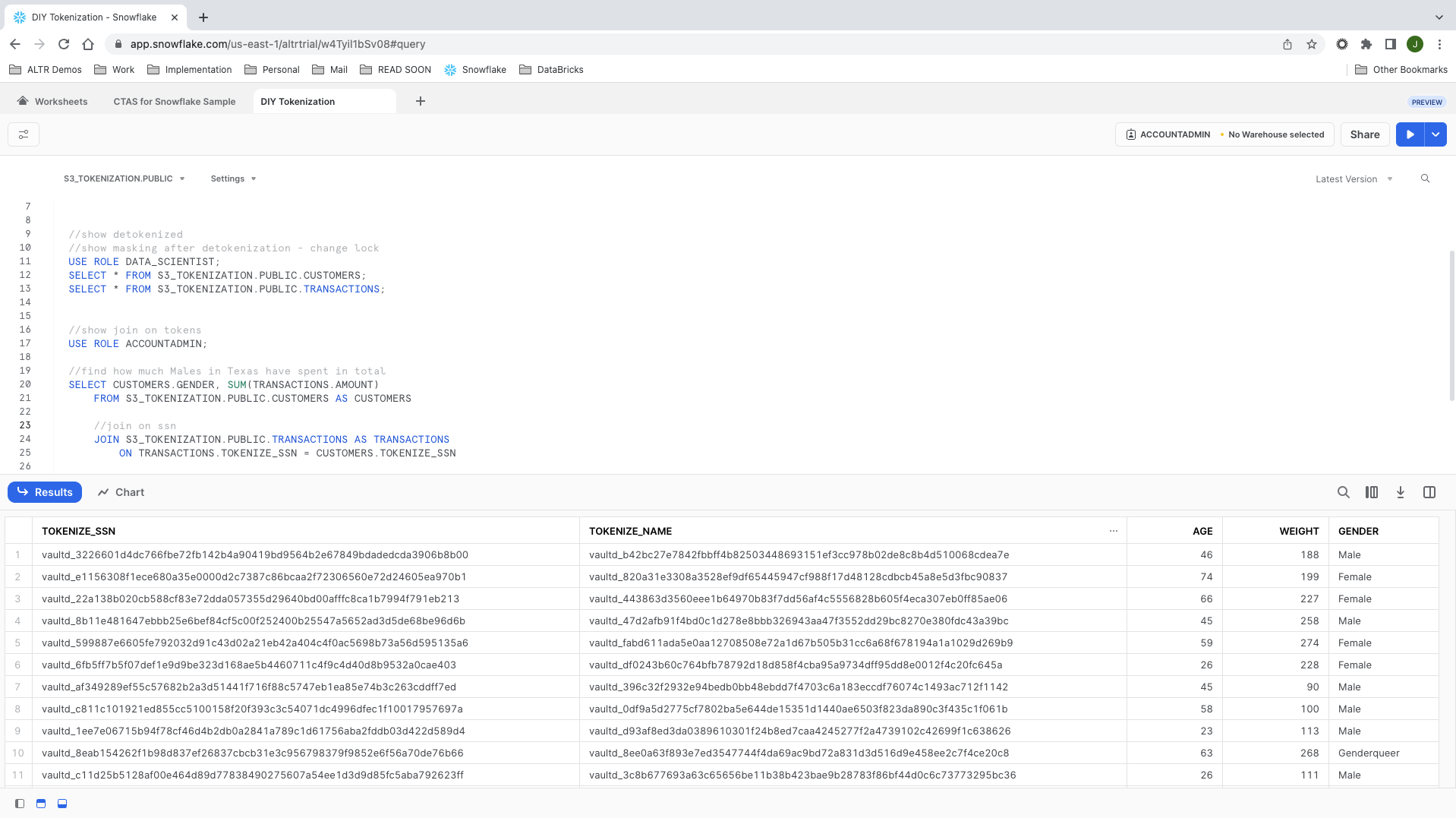Viewport: 1456px width, 818px height.
Task: Switch to the Chart view tab
Action: tap(121, 492)
